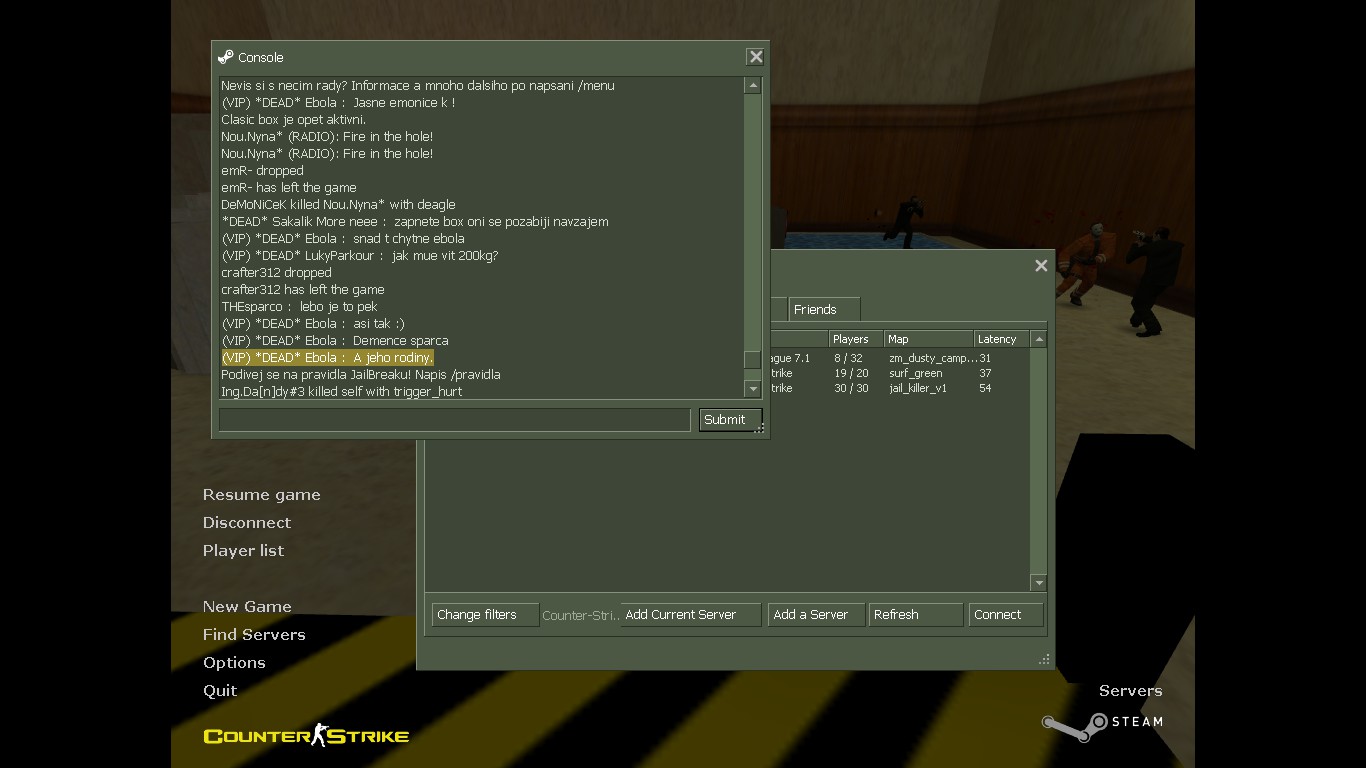1366x768 pixels.
Task: Click latency value 54
Action: (x=985, y=388)
